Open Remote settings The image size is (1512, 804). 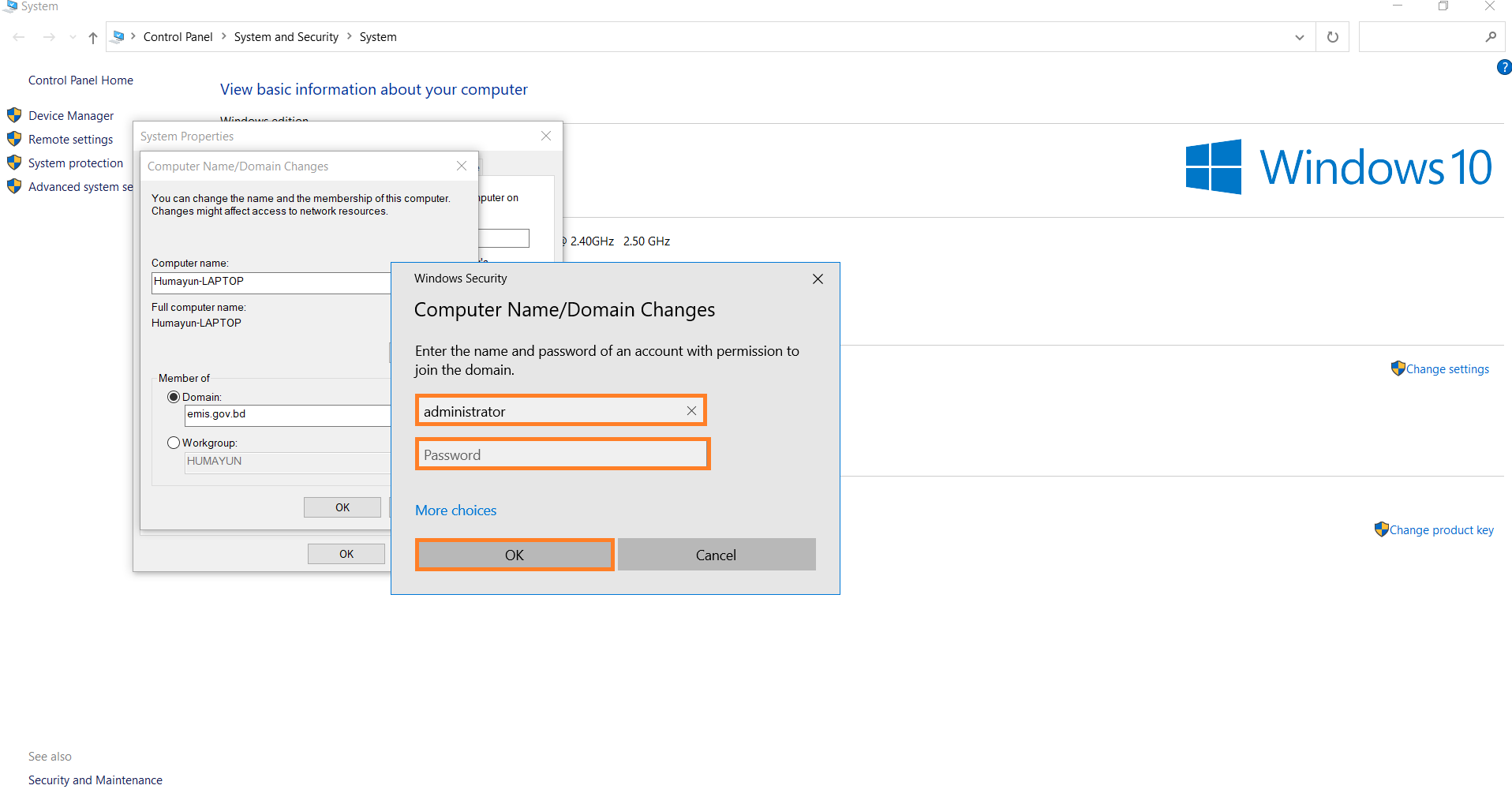70,140
